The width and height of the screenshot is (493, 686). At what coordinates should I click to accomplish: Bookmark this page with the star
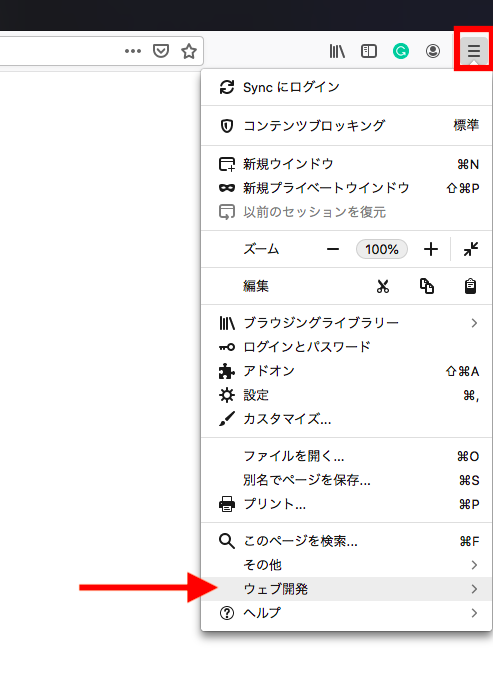189,51
